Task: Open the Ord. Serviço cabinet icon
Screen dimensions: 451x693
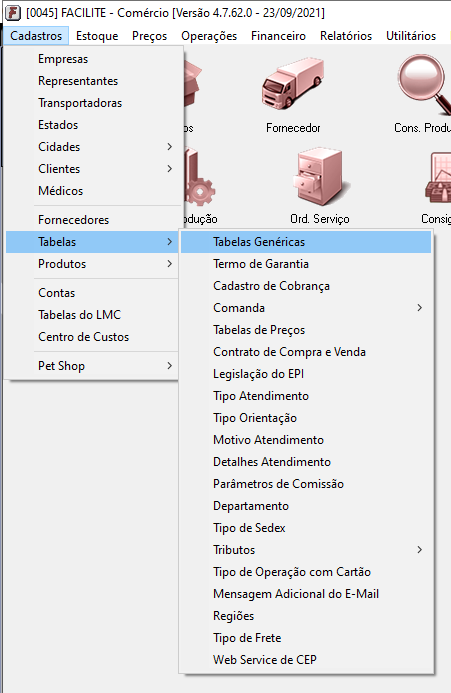Action: coord(320,177)
